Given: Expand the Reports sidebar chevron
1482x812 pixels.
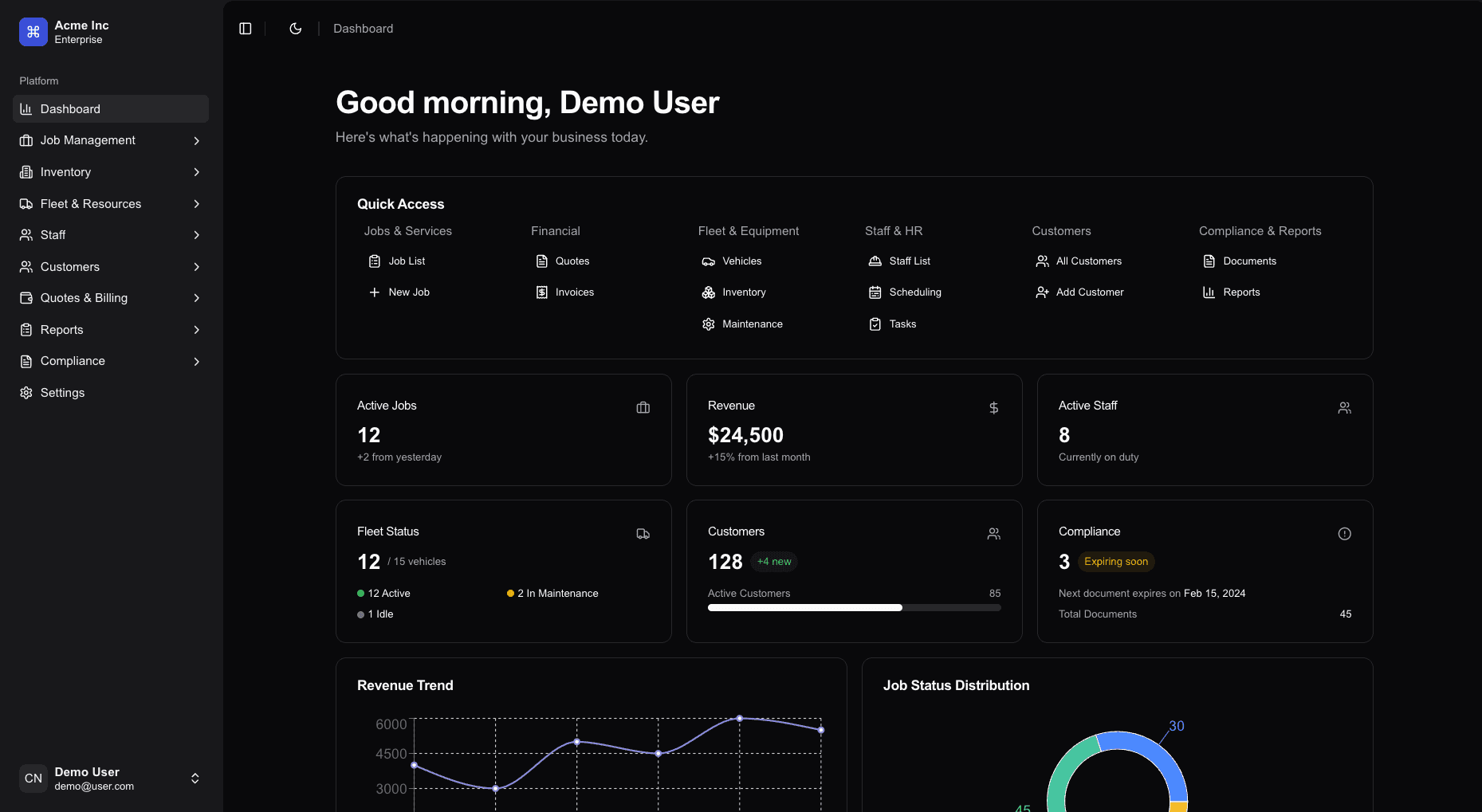Looking at the screenshot, I should (x=196, y=330).
